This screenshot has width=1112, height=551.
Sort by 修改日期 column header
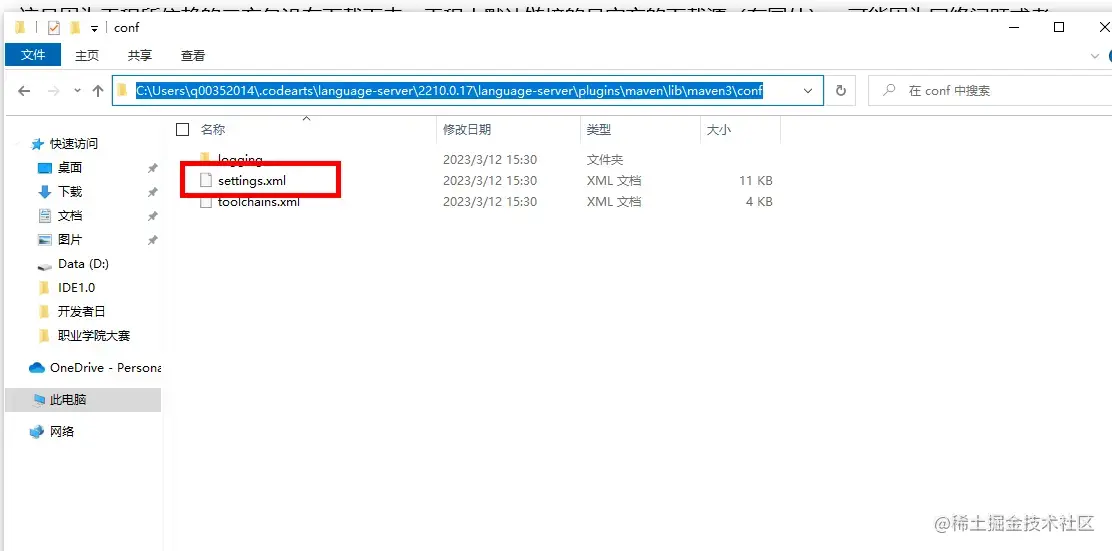(x=467, y=130)
